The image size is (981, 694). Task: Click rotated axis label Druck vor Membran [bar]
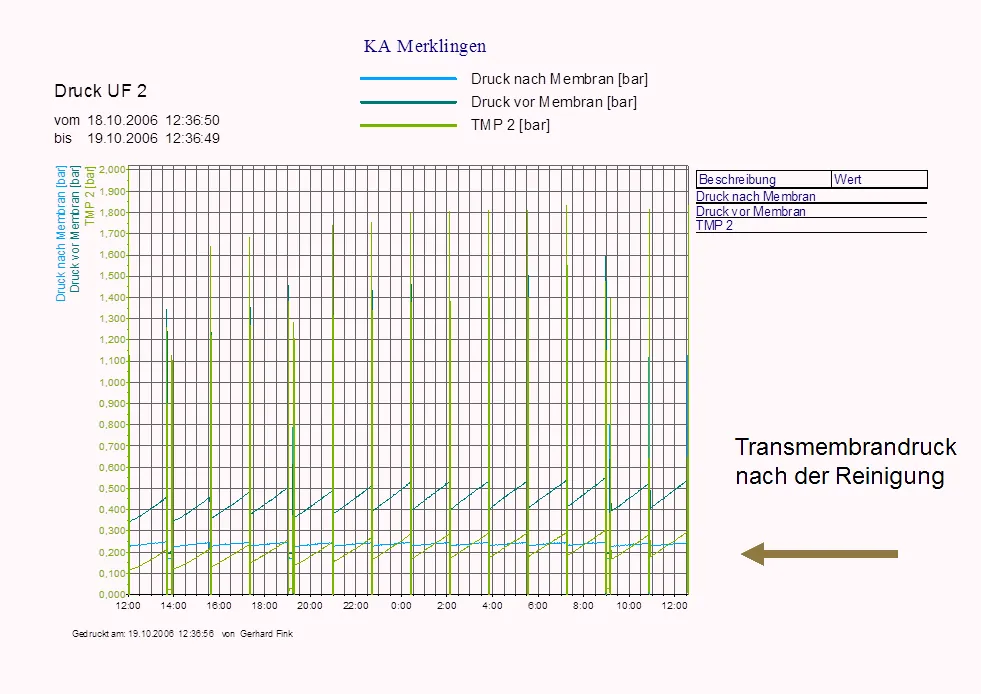point(75,229)
